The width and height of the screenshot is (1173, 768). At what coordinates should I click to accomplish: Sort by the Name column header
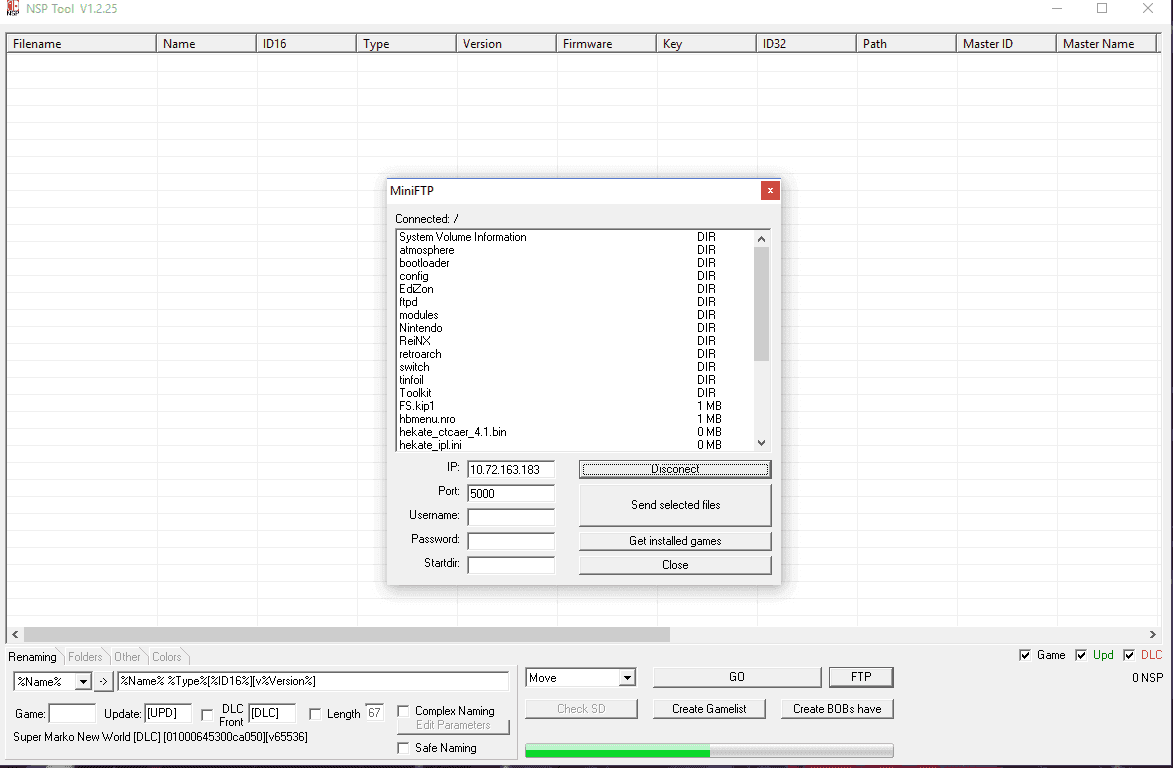coord(206,43)
